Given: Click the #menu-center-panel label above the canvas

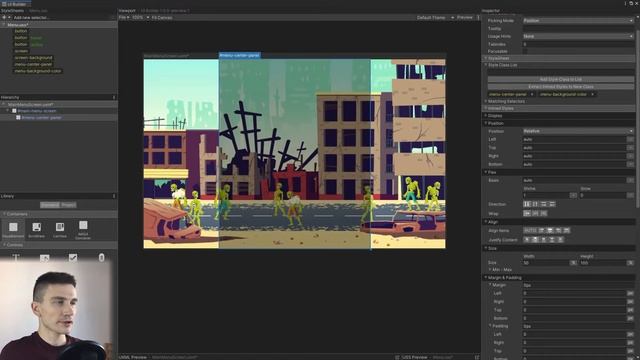Looking at the screenshot, I should (x=240, y=55).
